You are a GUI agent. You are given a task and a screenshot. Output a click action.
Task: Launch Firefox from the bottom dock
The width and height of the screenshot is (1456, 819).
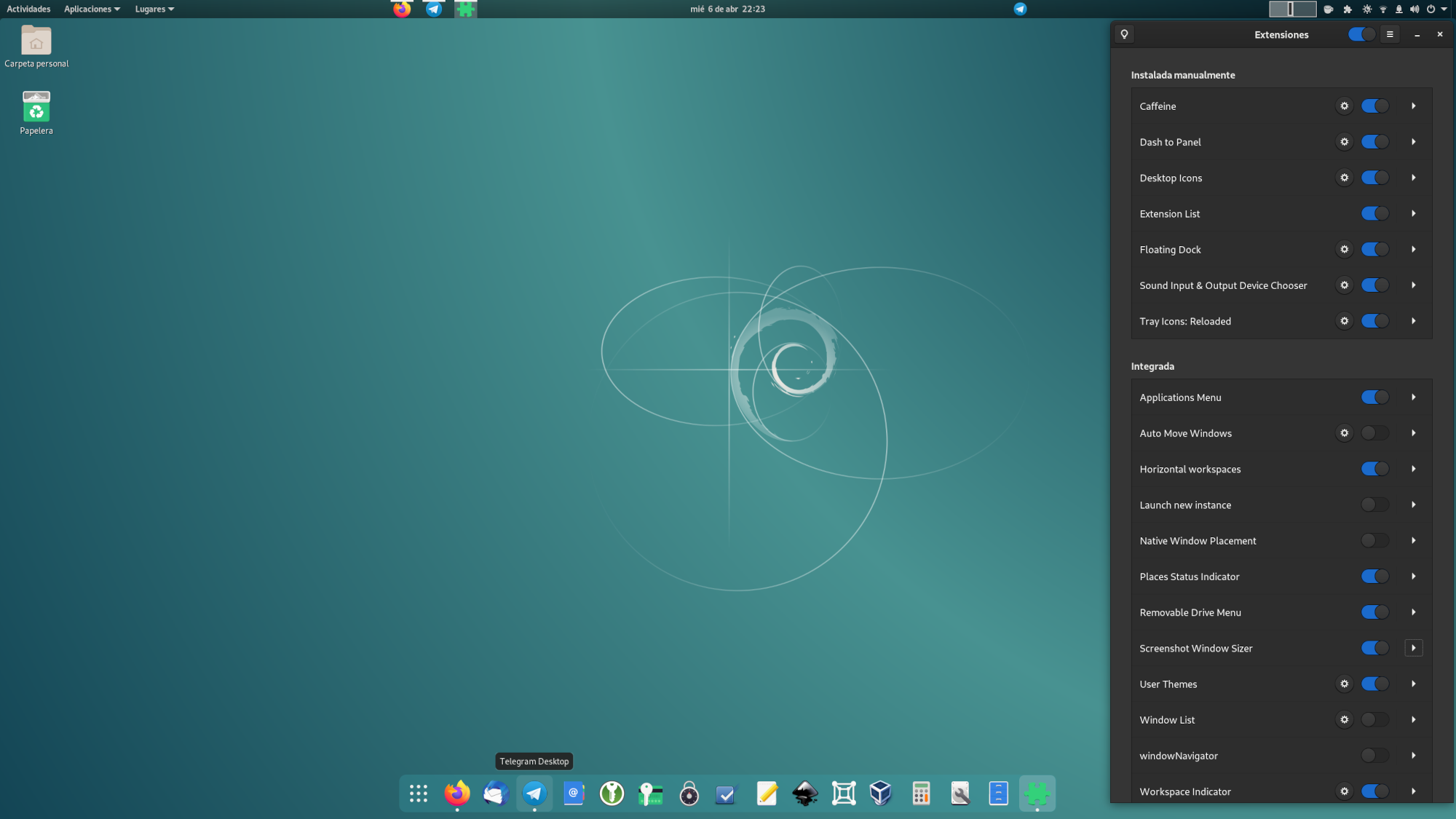click(457, 794)
